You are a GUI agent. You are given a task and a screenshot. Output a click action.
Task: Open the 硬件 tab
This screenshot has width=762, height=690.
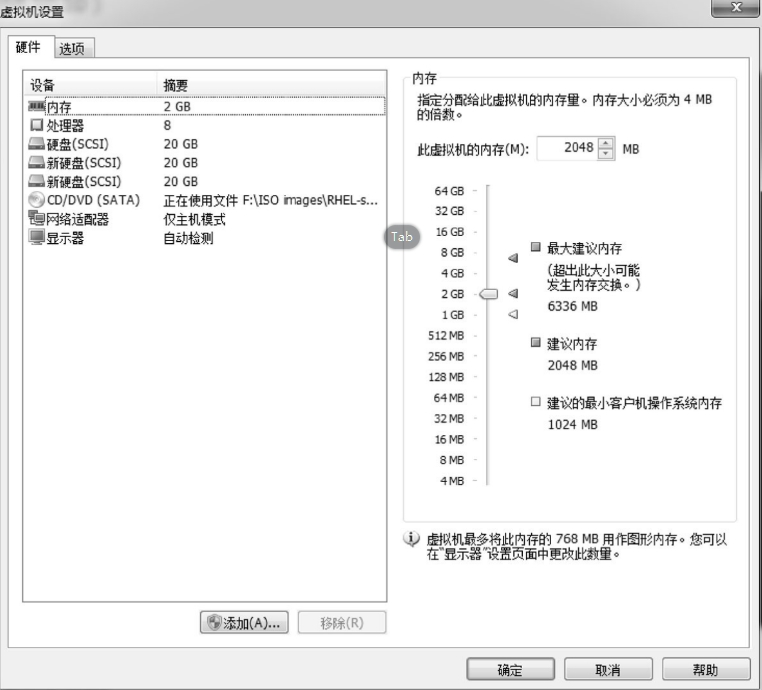[x=29, y=48]
